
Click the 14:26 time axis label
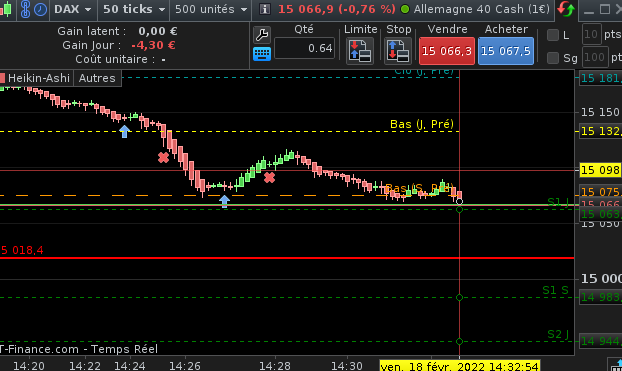184,365
